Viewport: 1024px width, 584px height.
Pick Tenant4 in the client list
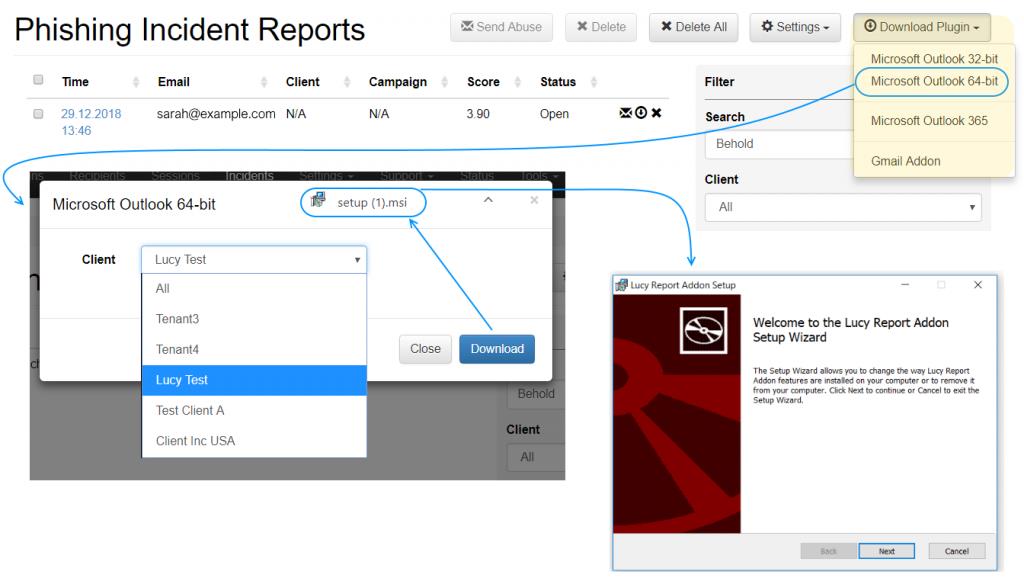tap(254, 349)
